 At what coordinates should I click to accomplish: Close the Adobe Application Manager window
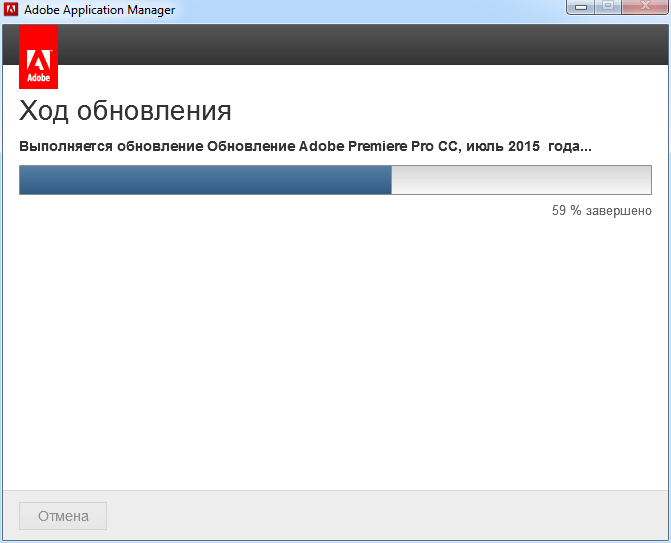coord(645,7)
